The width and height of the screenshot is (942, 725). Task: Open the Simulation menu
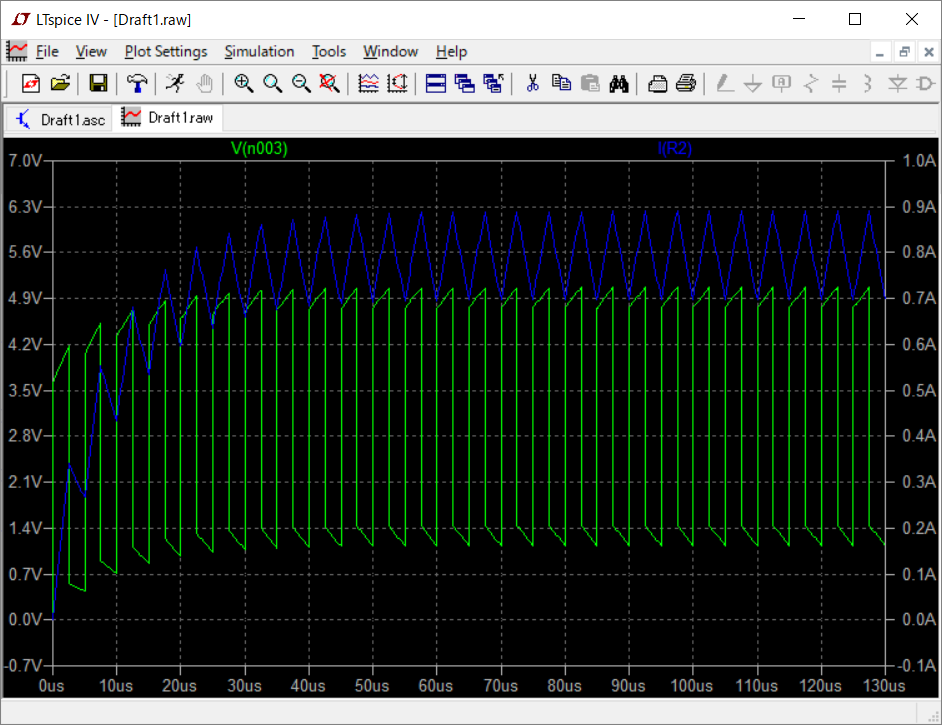pyautogui.click(x=260, y=52)
